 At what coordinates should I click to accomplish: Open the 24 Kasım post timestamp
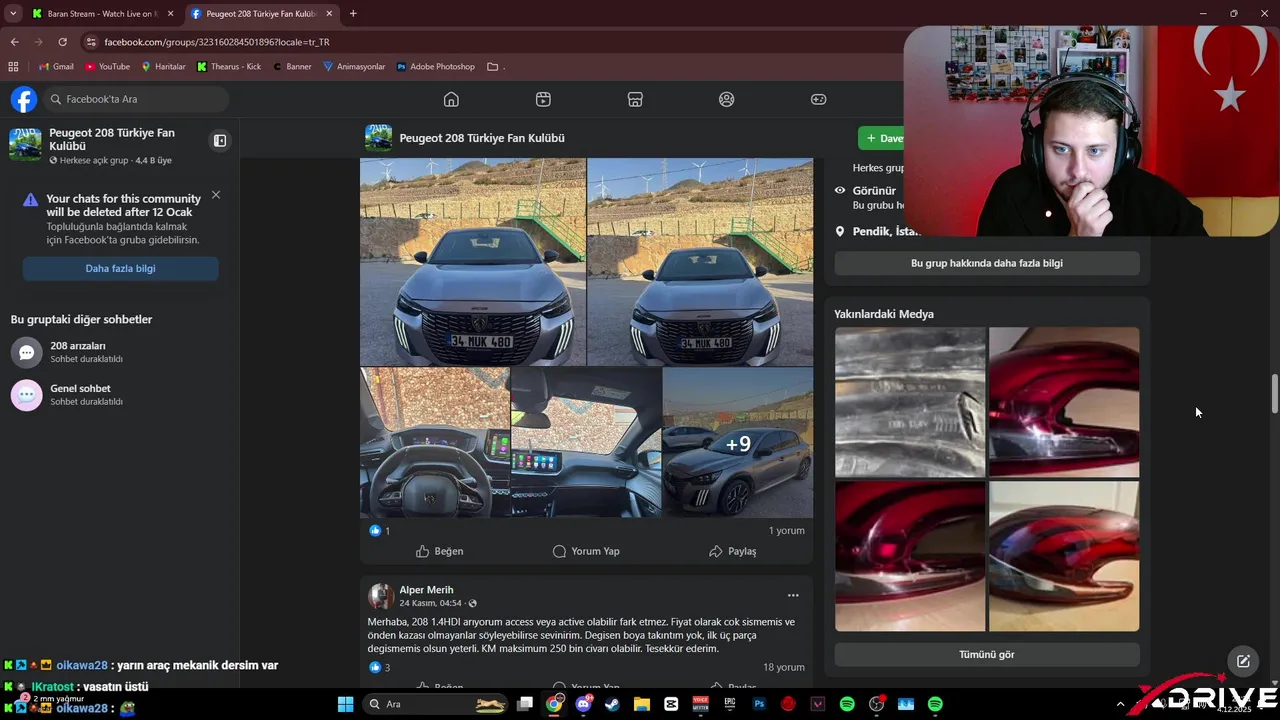[430, 603]
